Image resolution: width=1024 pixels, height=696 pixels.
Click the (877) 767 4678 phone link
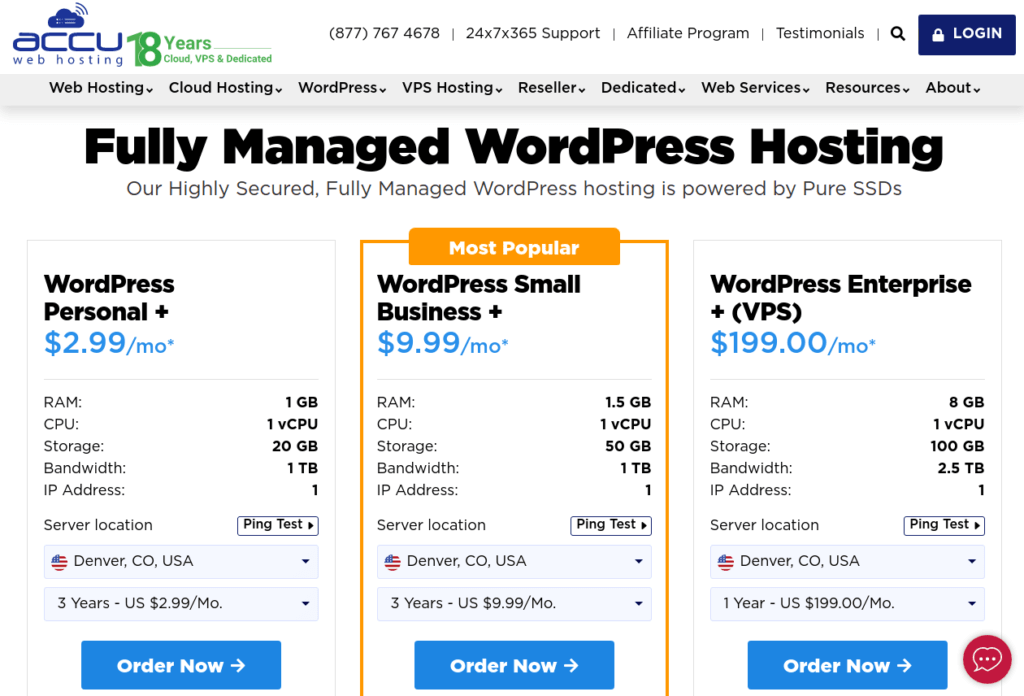(384, 33)
